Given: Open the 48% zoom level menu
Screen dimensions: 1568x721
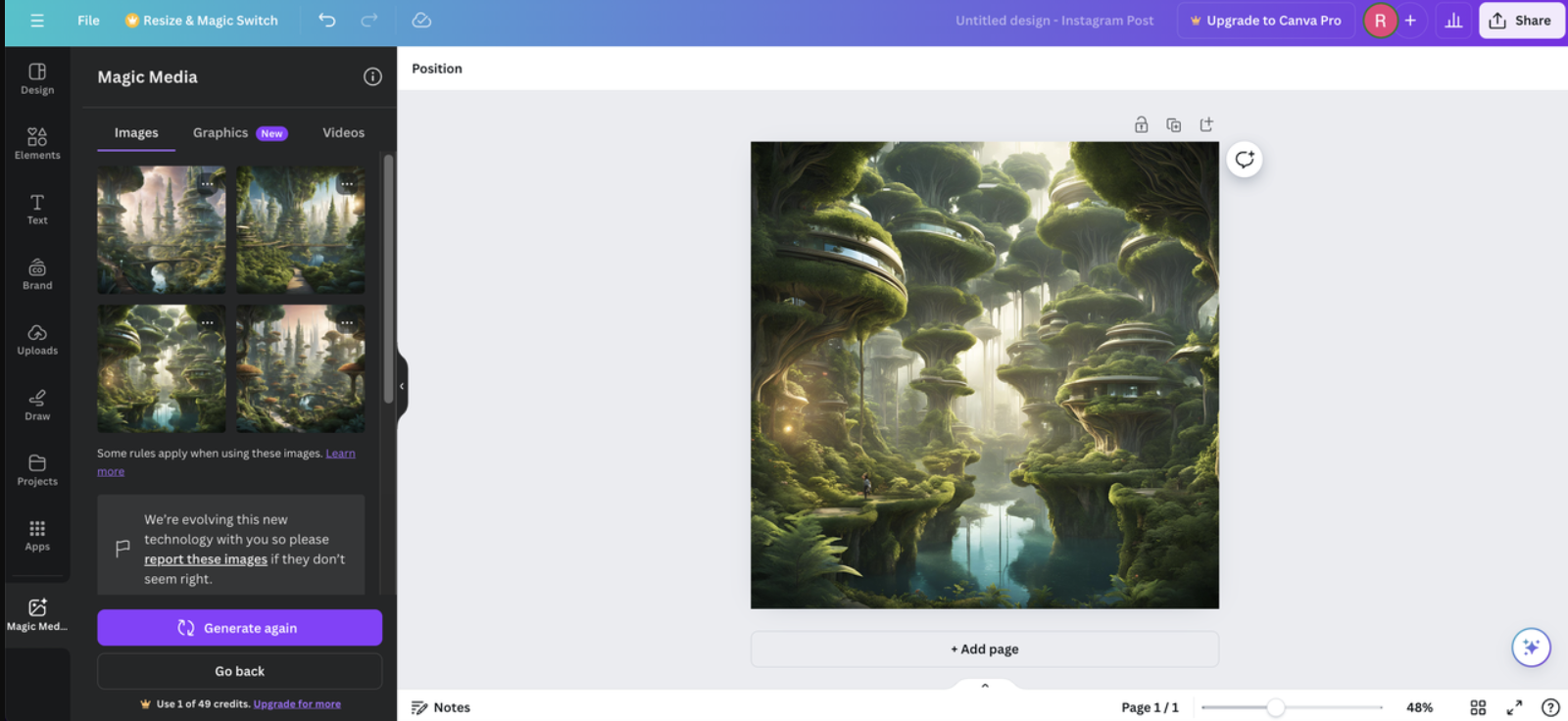Looking at the screenshot, I should pos(1419,707).
